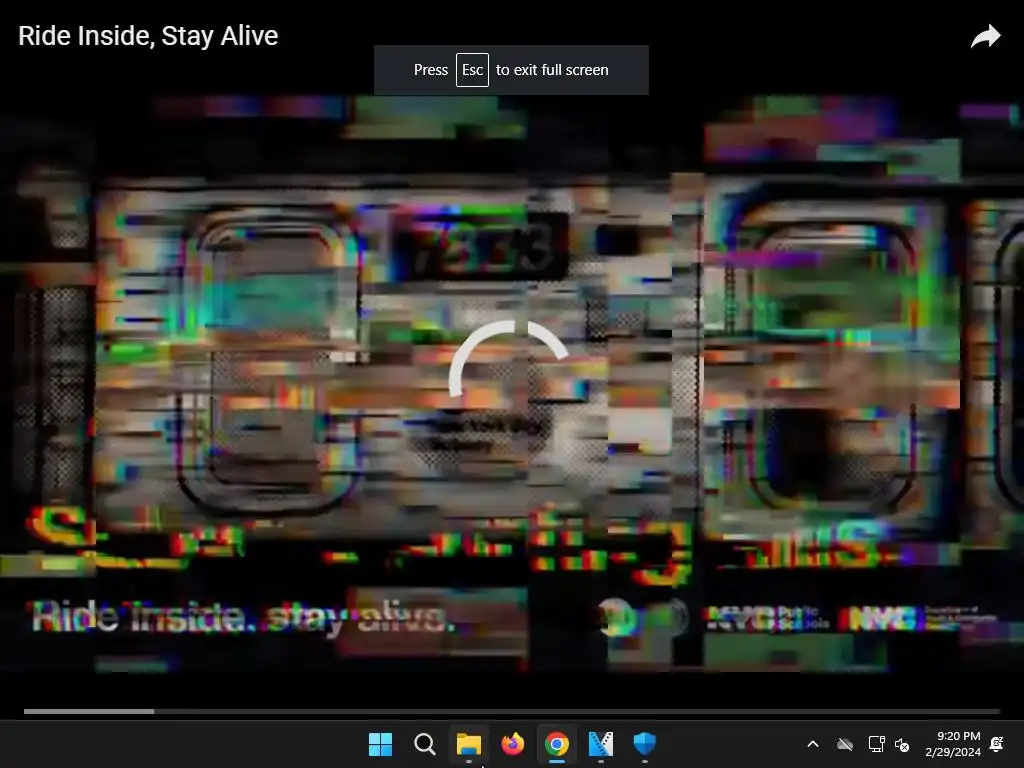1024x768 pixels.
Task: Open the notifications bell icon
Action: point(997,744)
